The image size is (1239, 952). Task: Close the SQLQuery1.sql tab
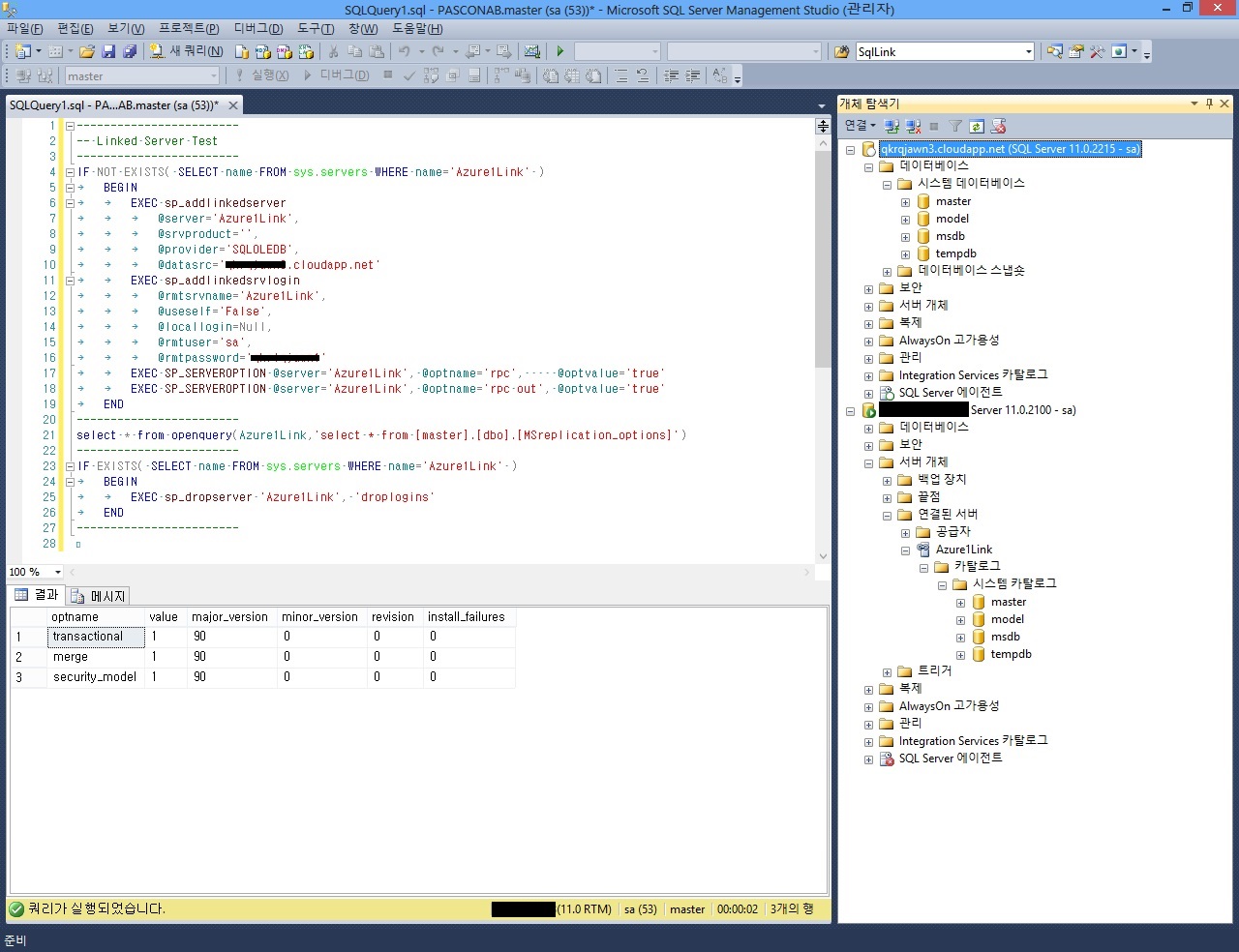coord(233,105)
